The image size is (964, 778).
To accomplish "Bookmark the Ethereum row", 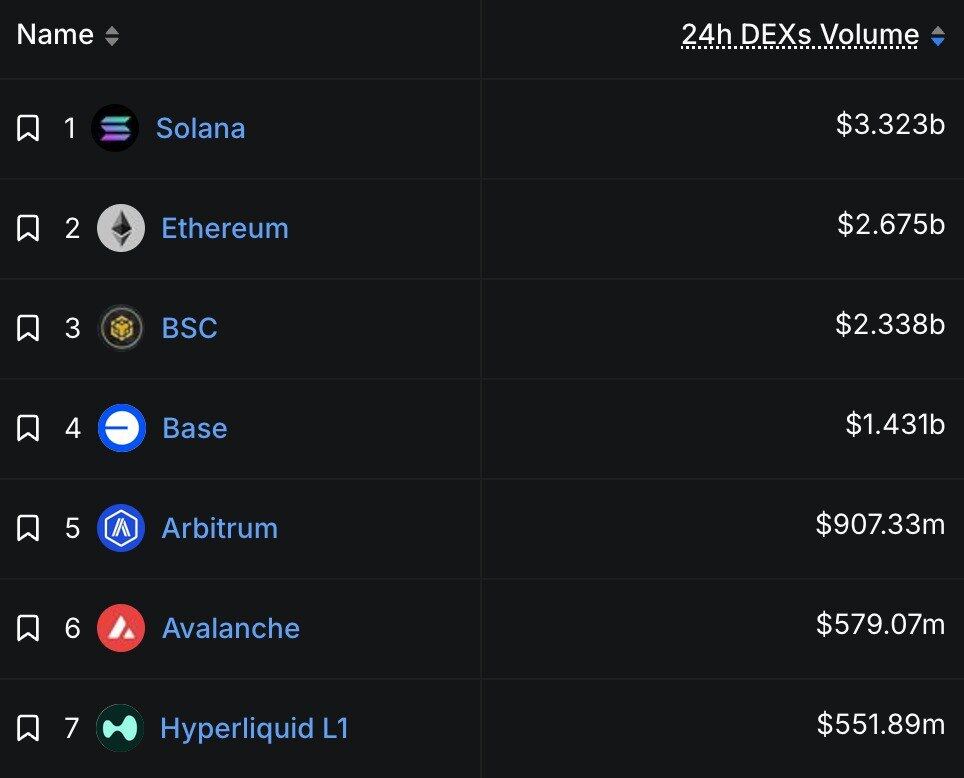I will 28,228.
